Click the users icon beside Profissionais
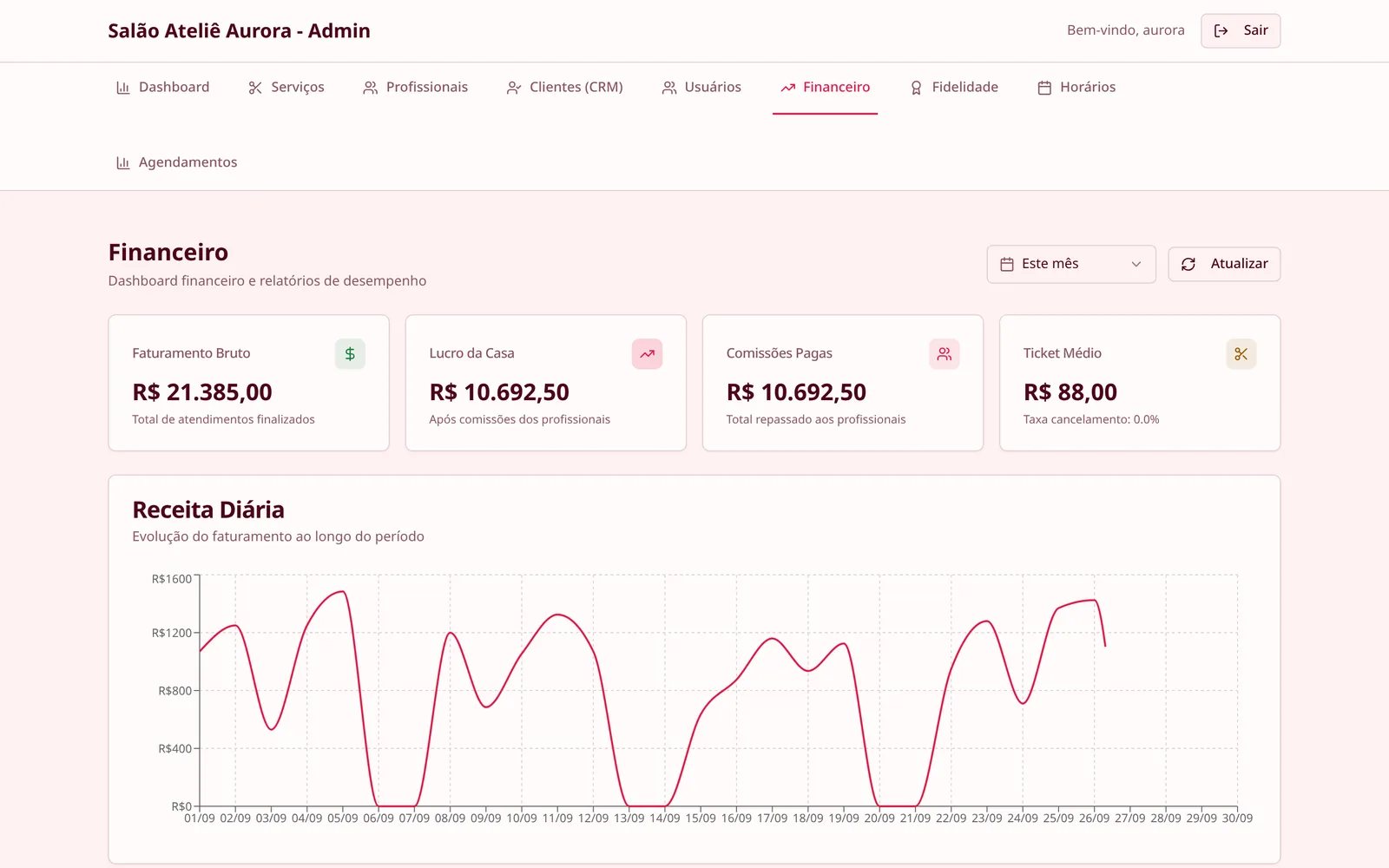Viewport: 1389px width, 868px height. (x=371, y=88)
